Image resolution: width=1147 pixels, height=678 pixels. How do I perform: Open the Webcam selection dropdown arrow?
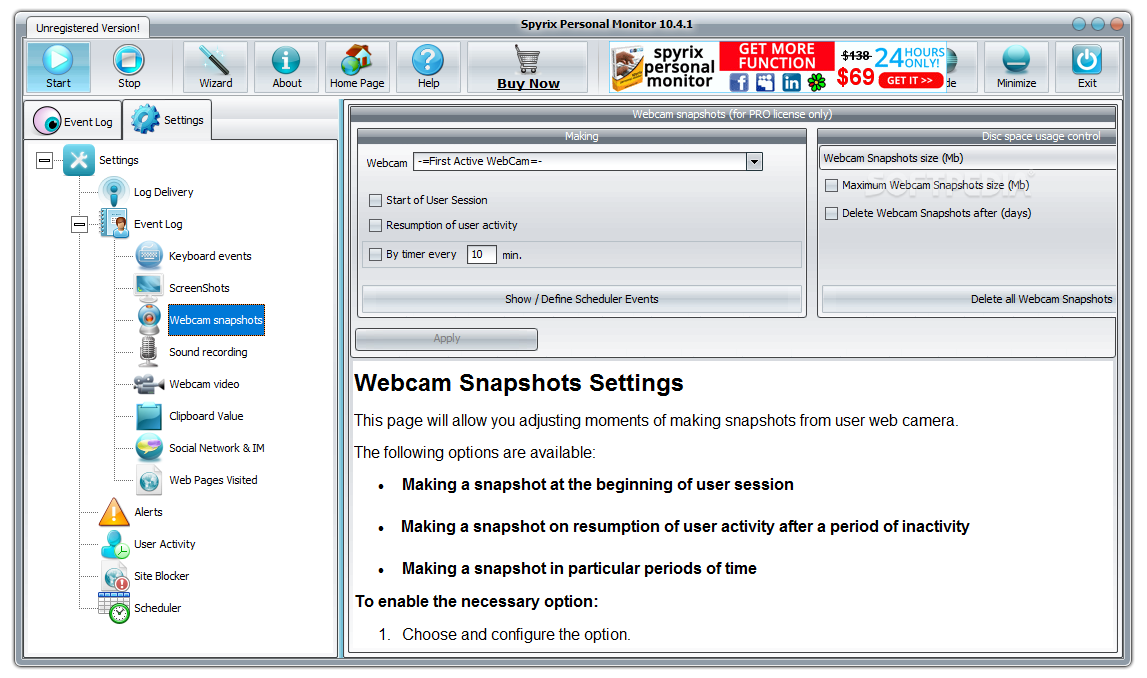coord(754,162)
